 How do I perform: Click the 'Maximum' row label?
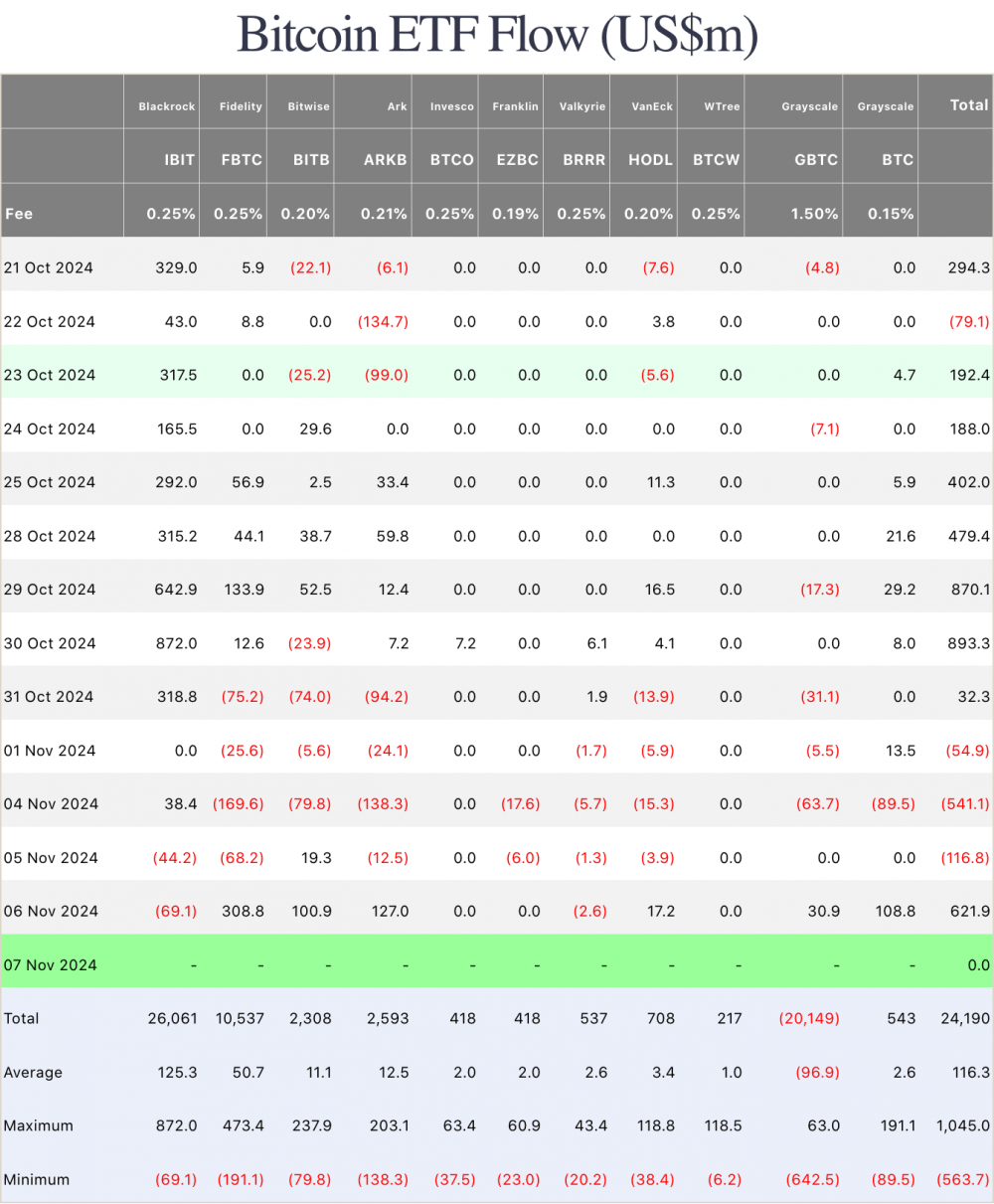pos(38,1126)
